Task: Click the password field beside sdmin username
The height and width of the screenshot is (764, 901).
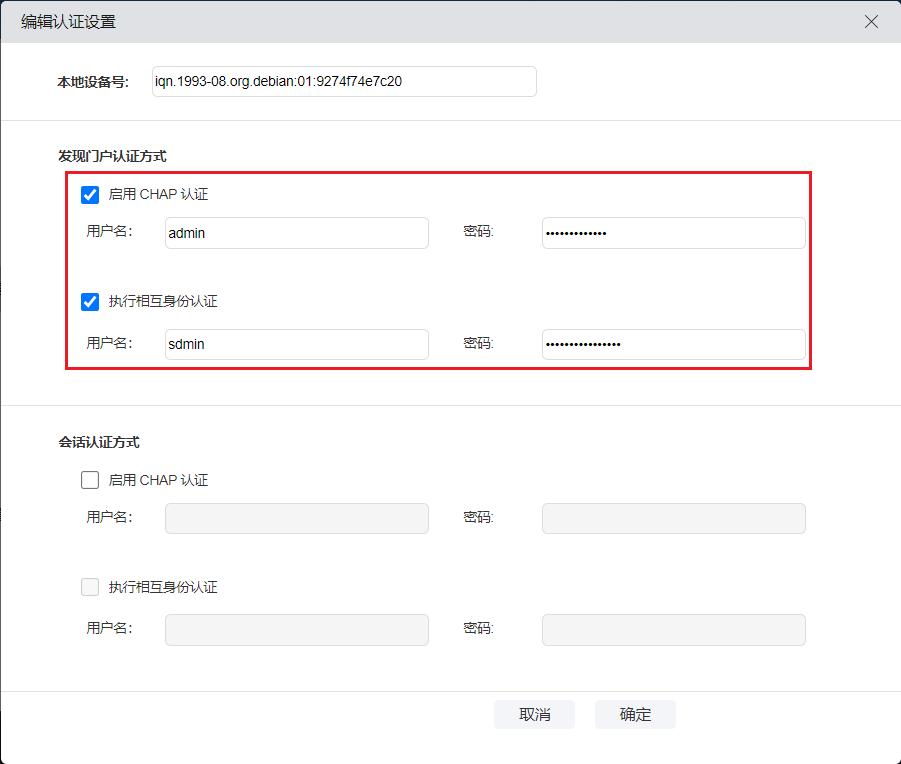Action: coord(673,345)
